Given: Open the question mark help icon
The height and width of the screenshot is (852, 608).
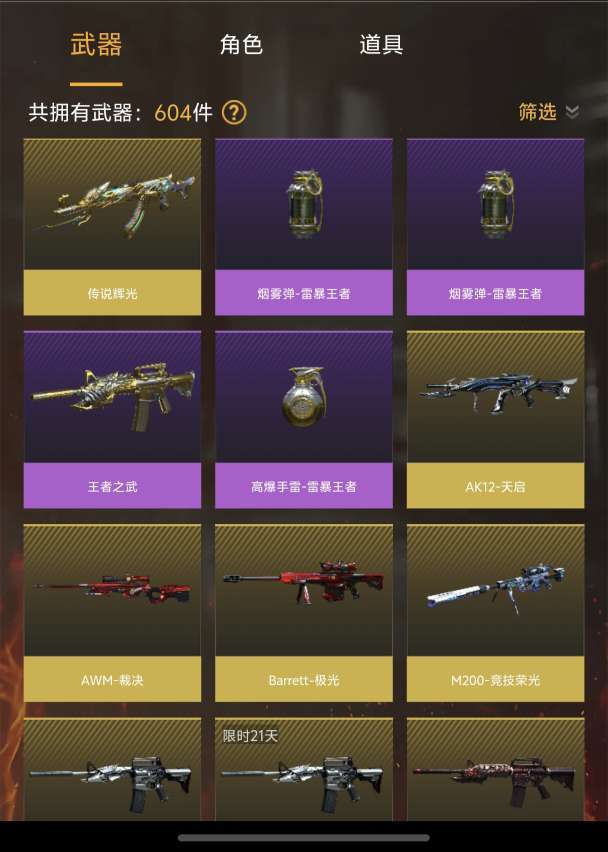Looking at the screenshot, I should click(x=234, y=112).
